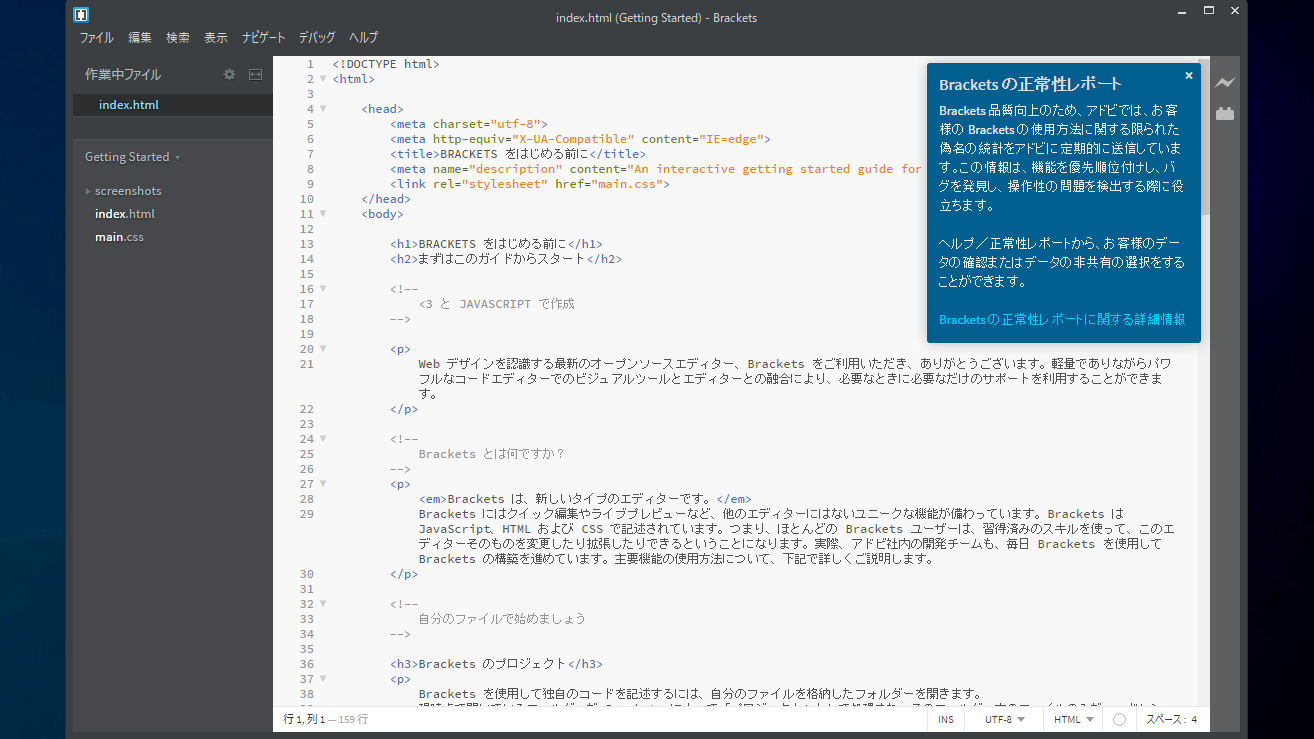Open index.html in project tree
The height and width of the screenshot is (739, 1314).
point(125,214)
